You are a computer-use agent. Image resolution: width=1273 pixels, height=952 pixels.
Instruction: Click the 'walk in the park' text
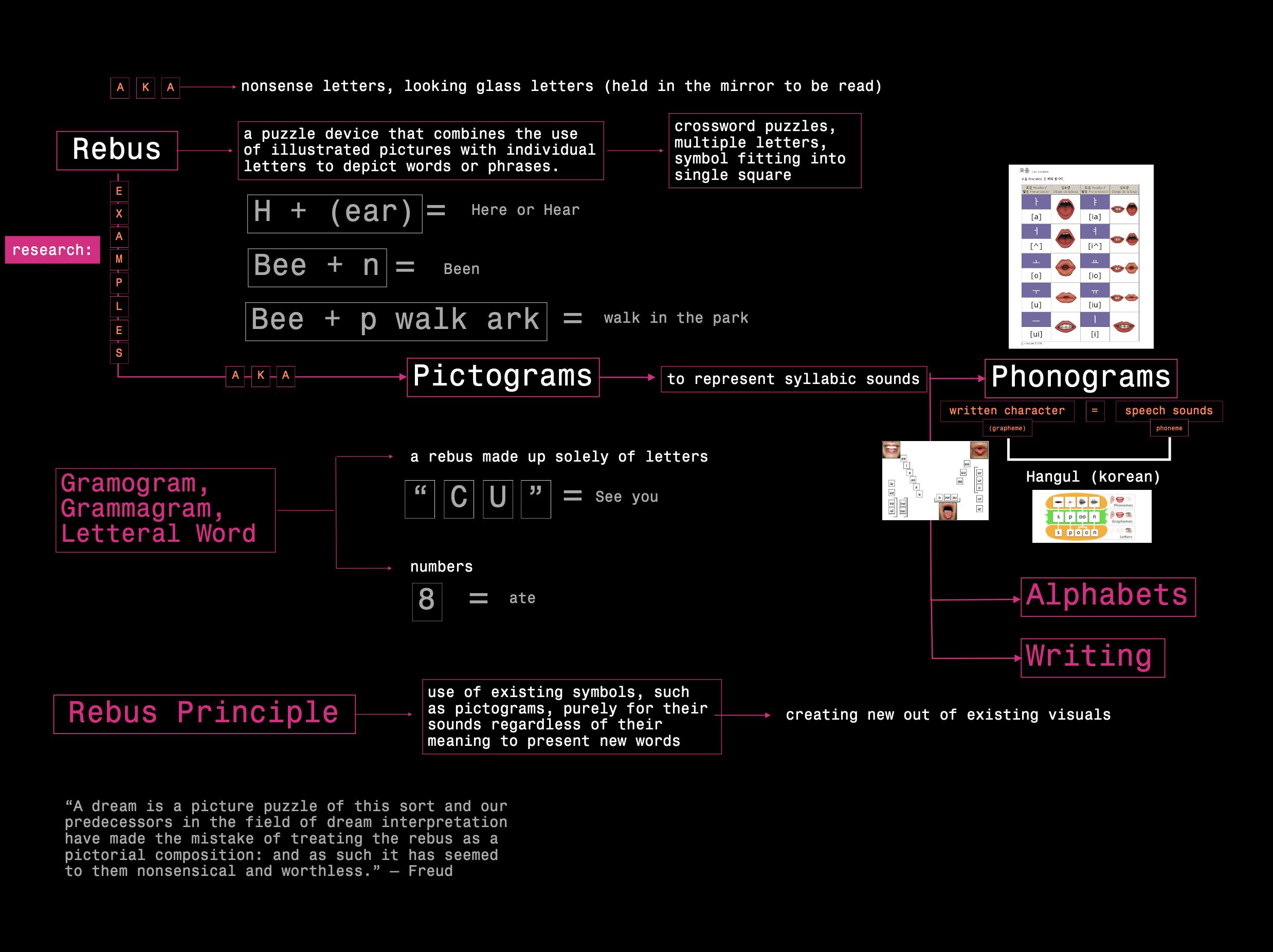coord(676,318)
